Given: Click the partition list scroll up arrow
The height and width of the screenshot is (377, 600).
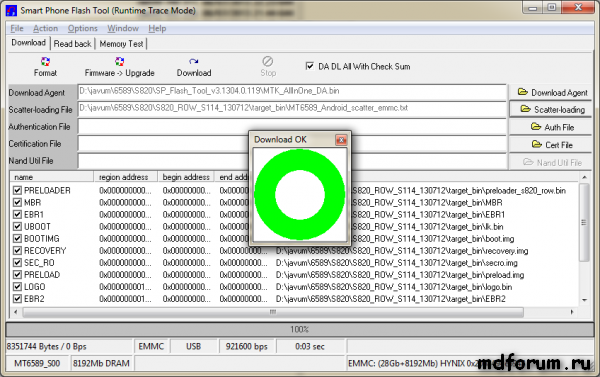Looking at the screenshot, I should click(584, 177).
